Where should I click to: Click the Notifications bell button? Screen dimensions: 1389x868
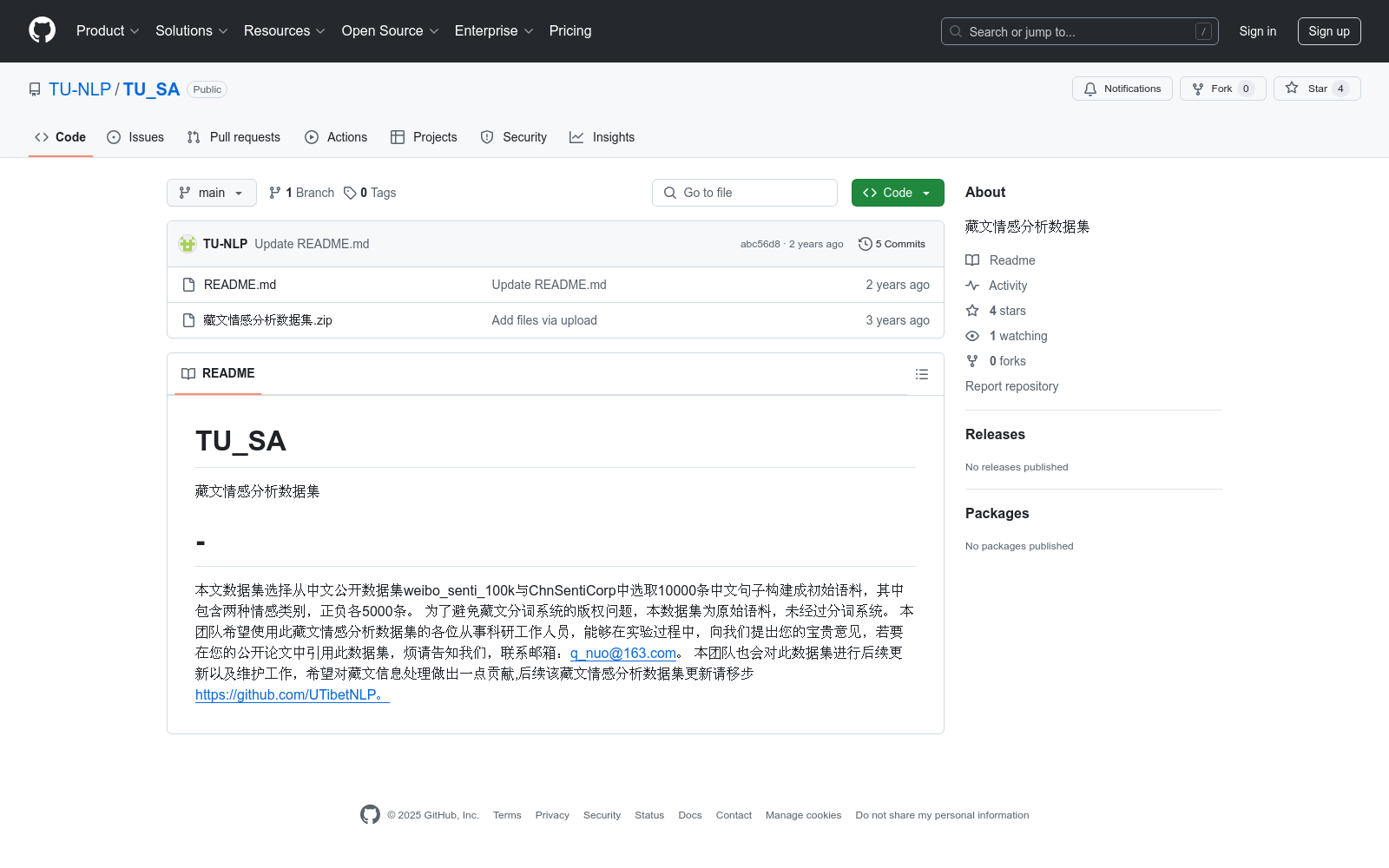pos(1122,89)
